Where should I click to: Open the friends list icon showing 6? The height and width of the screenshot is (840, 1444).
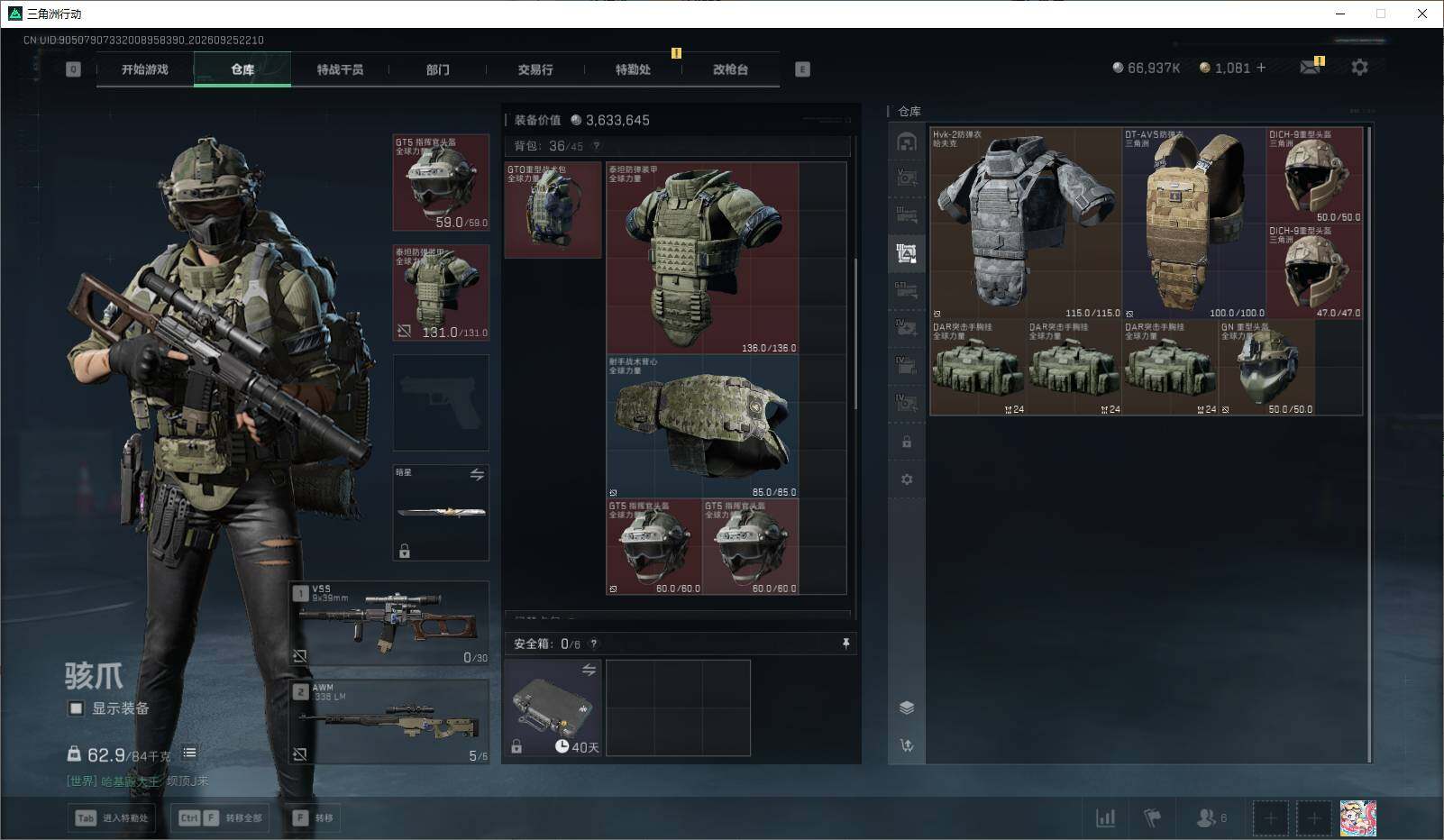(1211, 817)
